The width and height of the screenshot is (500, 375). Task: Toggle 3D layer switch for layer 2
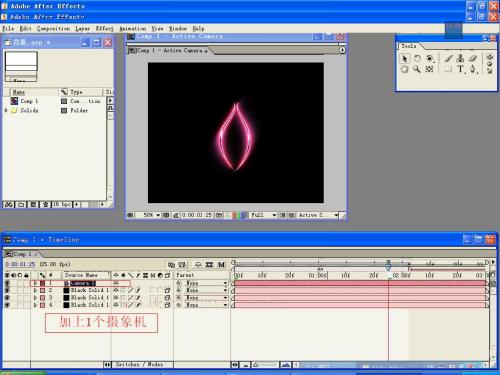167,291
